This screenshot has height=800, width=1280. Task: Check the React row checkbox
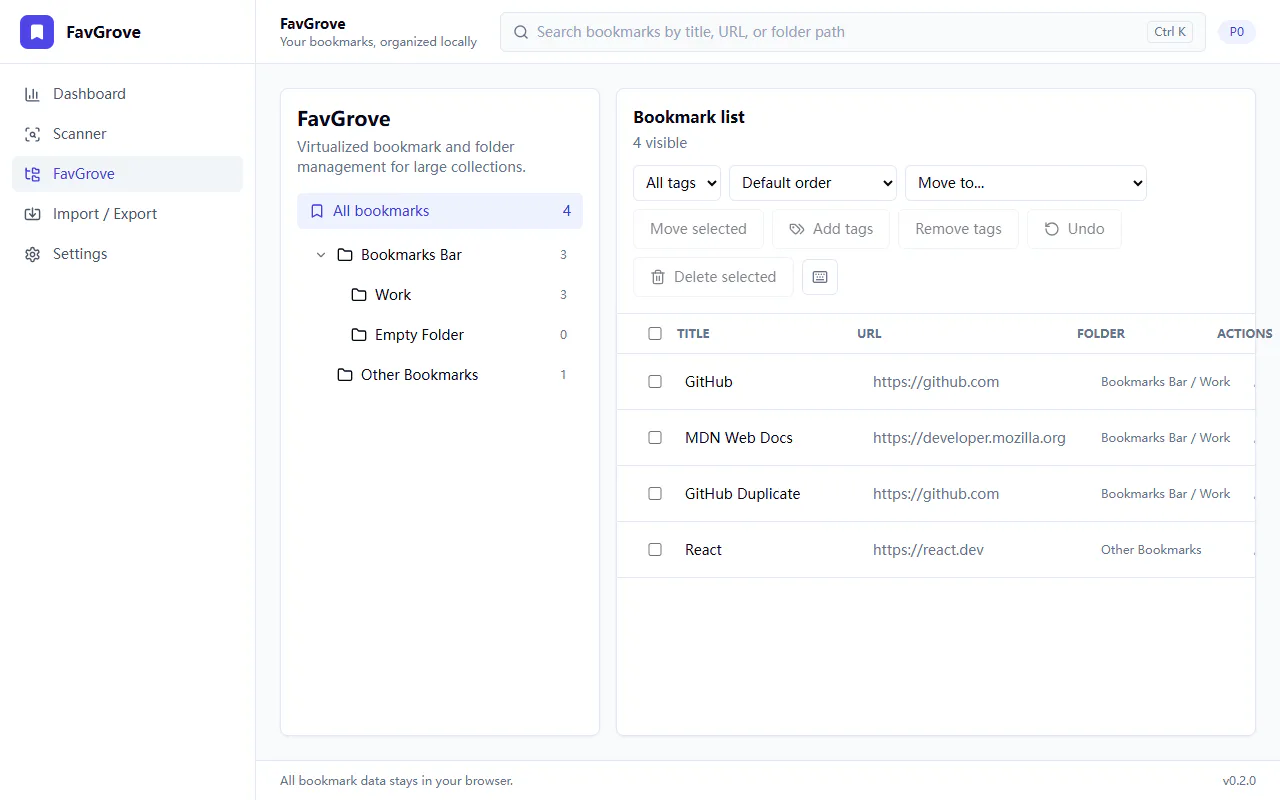655,550
